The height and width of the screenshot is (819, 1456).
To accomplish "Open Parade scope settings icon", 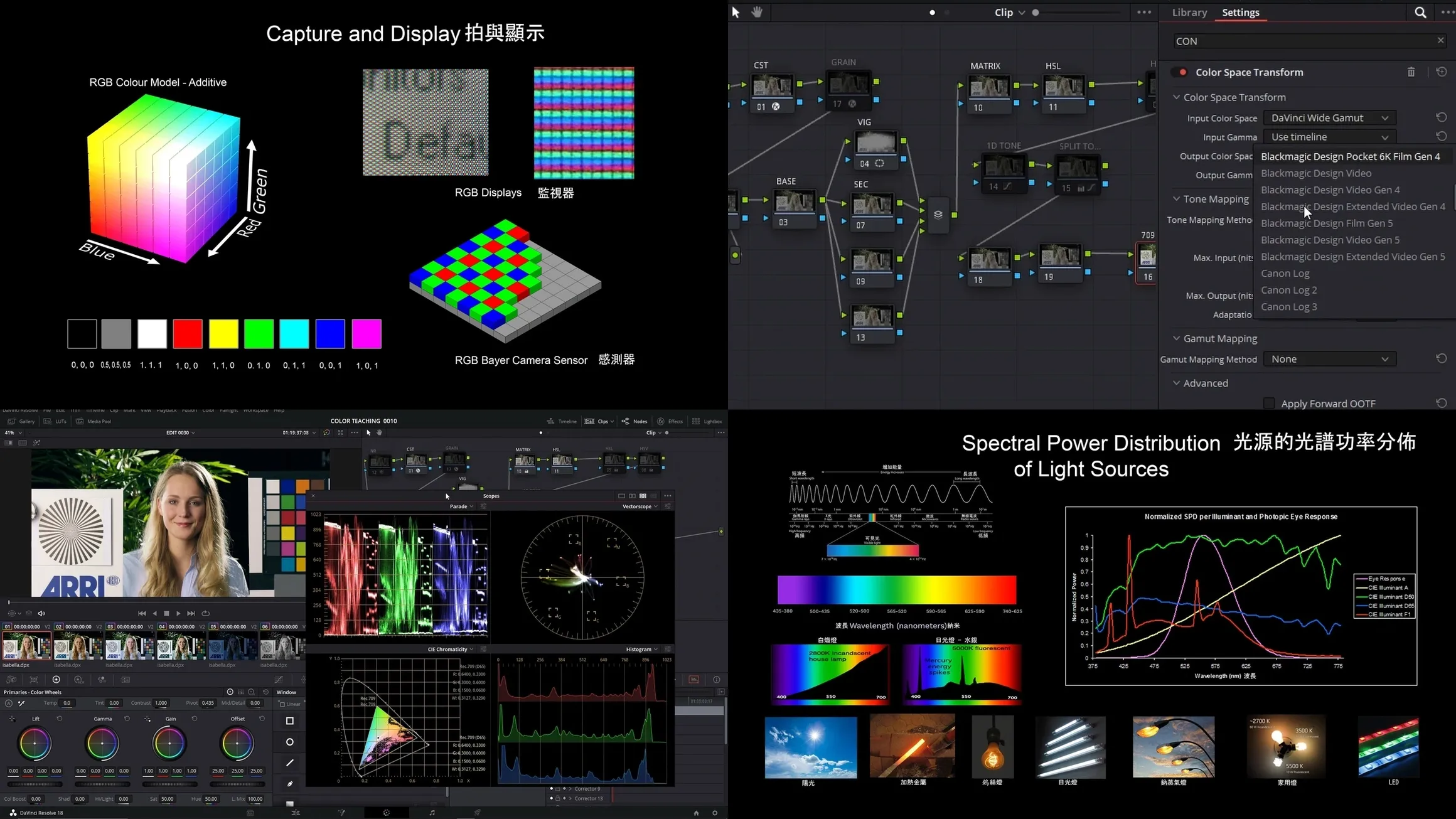I will tap(483, 506).
